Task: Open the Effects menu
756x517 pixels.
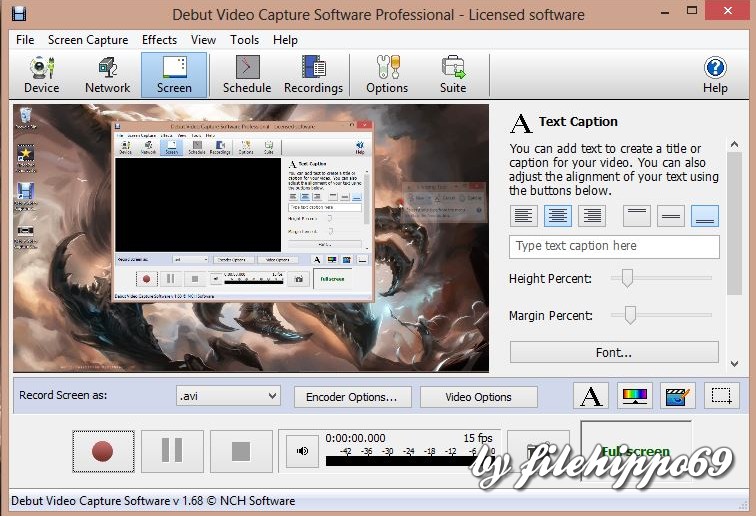Action: (x=159, y=40)
